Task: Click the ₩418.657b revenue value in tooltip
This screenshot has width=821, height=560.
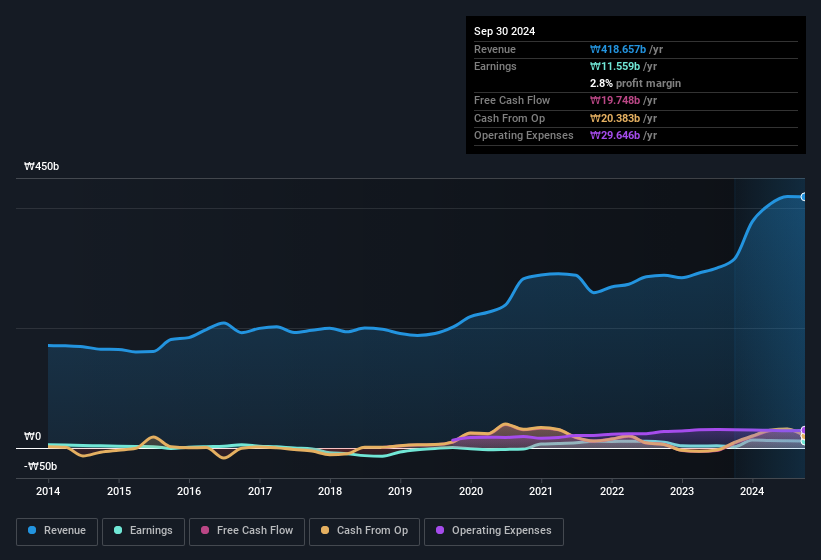Action: point(624,49)
